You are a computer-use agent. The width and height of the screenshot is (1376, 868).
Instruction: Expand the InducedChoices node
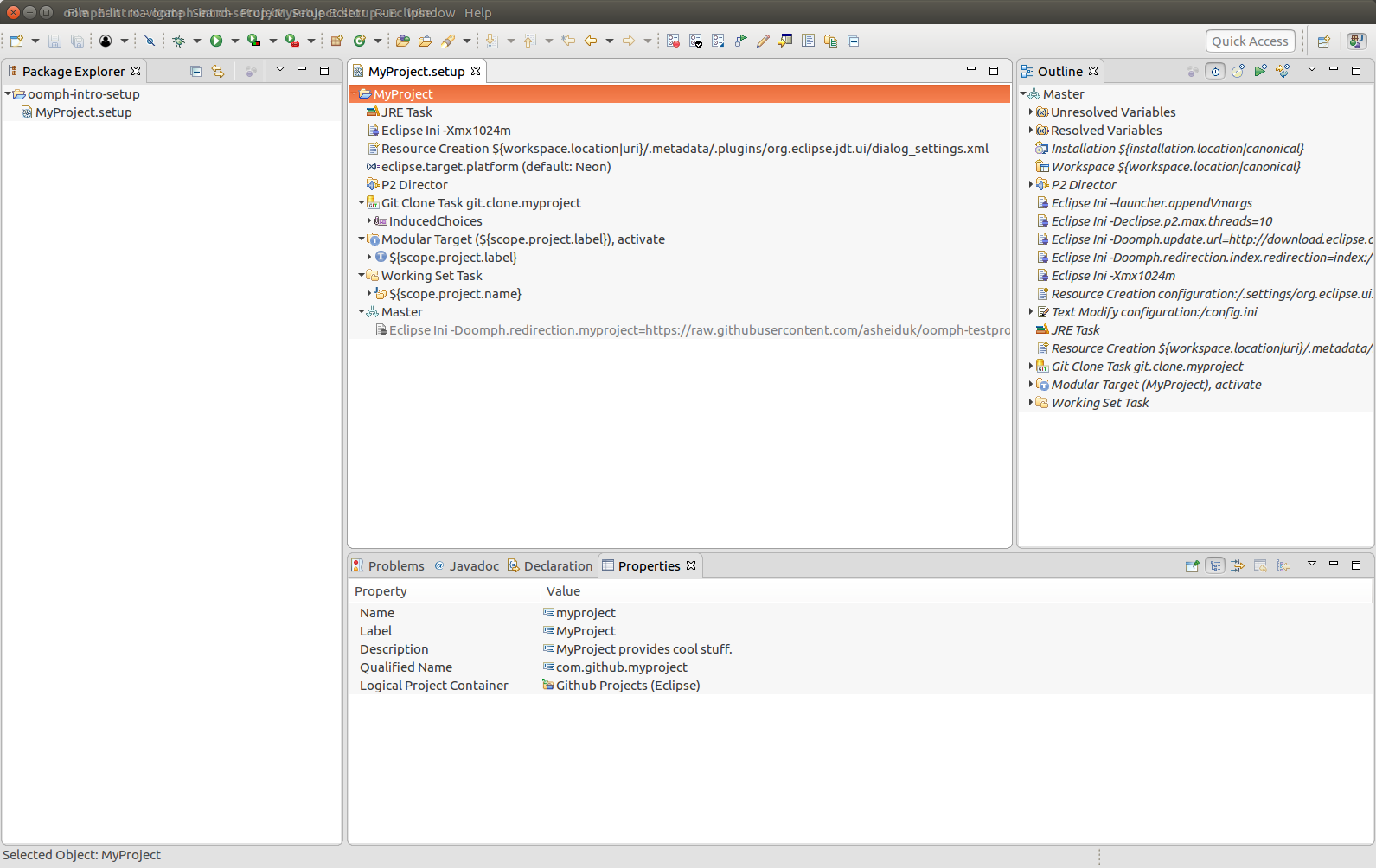coord(369,220)
